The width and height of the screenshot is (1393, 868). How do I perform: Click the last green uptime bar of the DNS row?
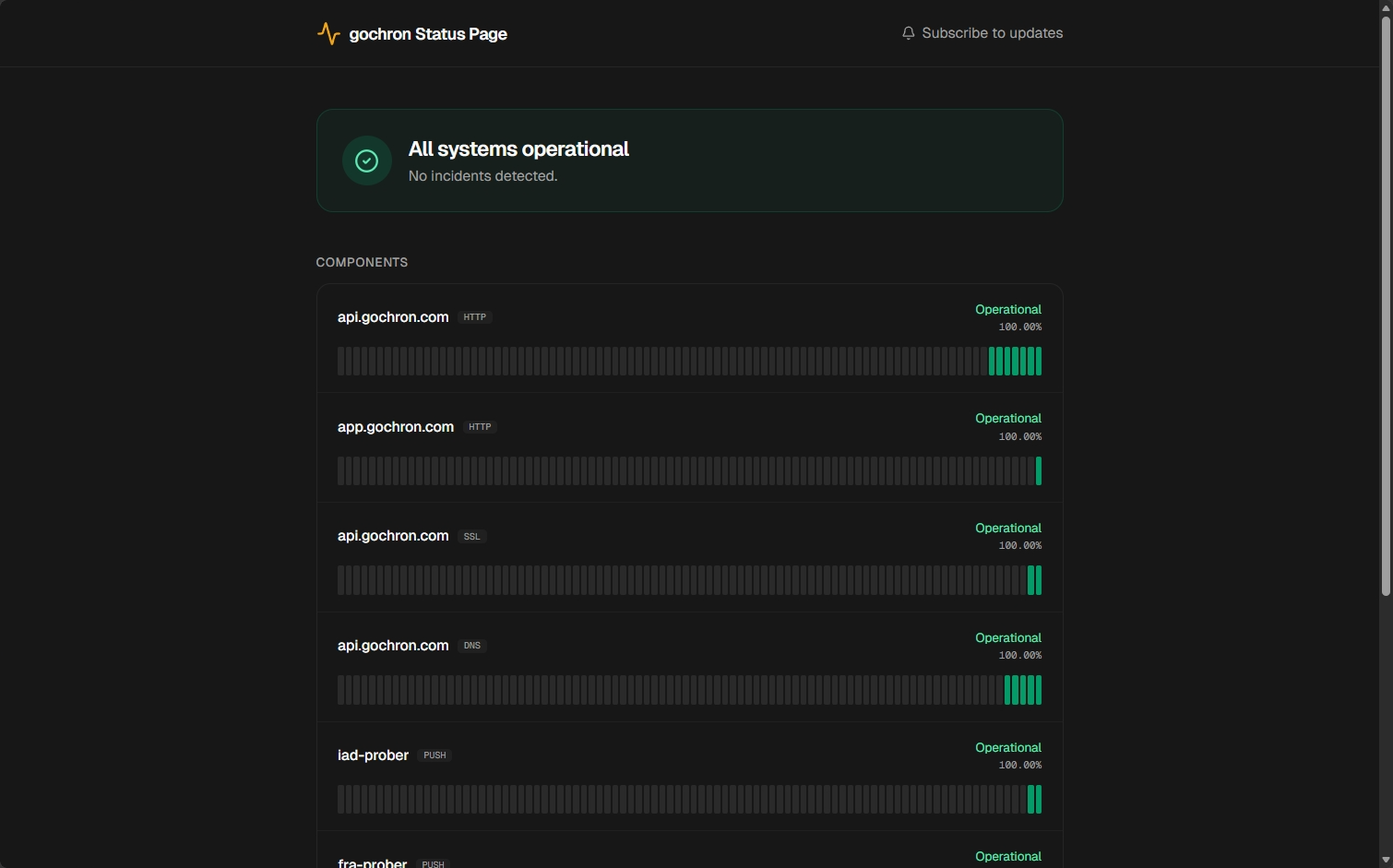pos(1039,690)
